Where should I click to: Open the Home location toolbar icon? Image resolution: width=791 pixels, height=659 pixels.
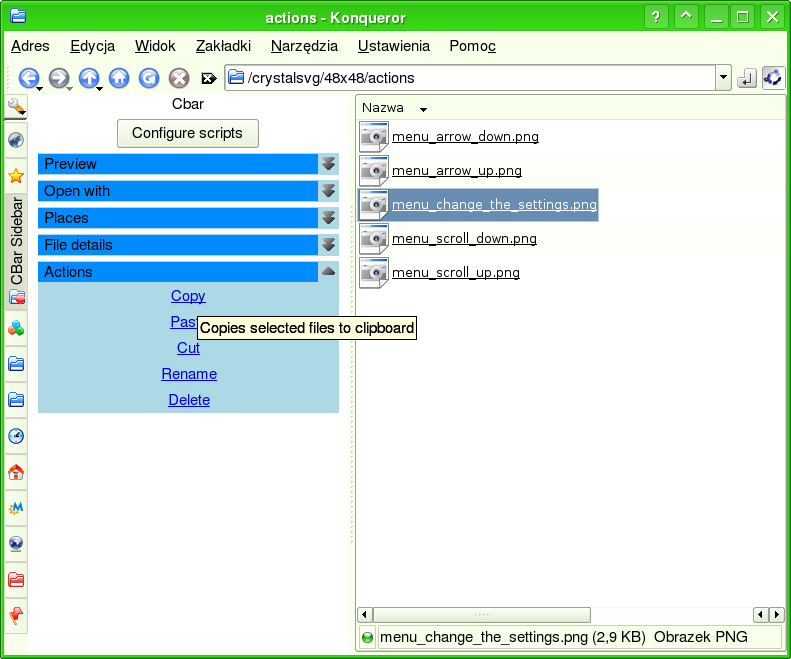pos(119,78)
